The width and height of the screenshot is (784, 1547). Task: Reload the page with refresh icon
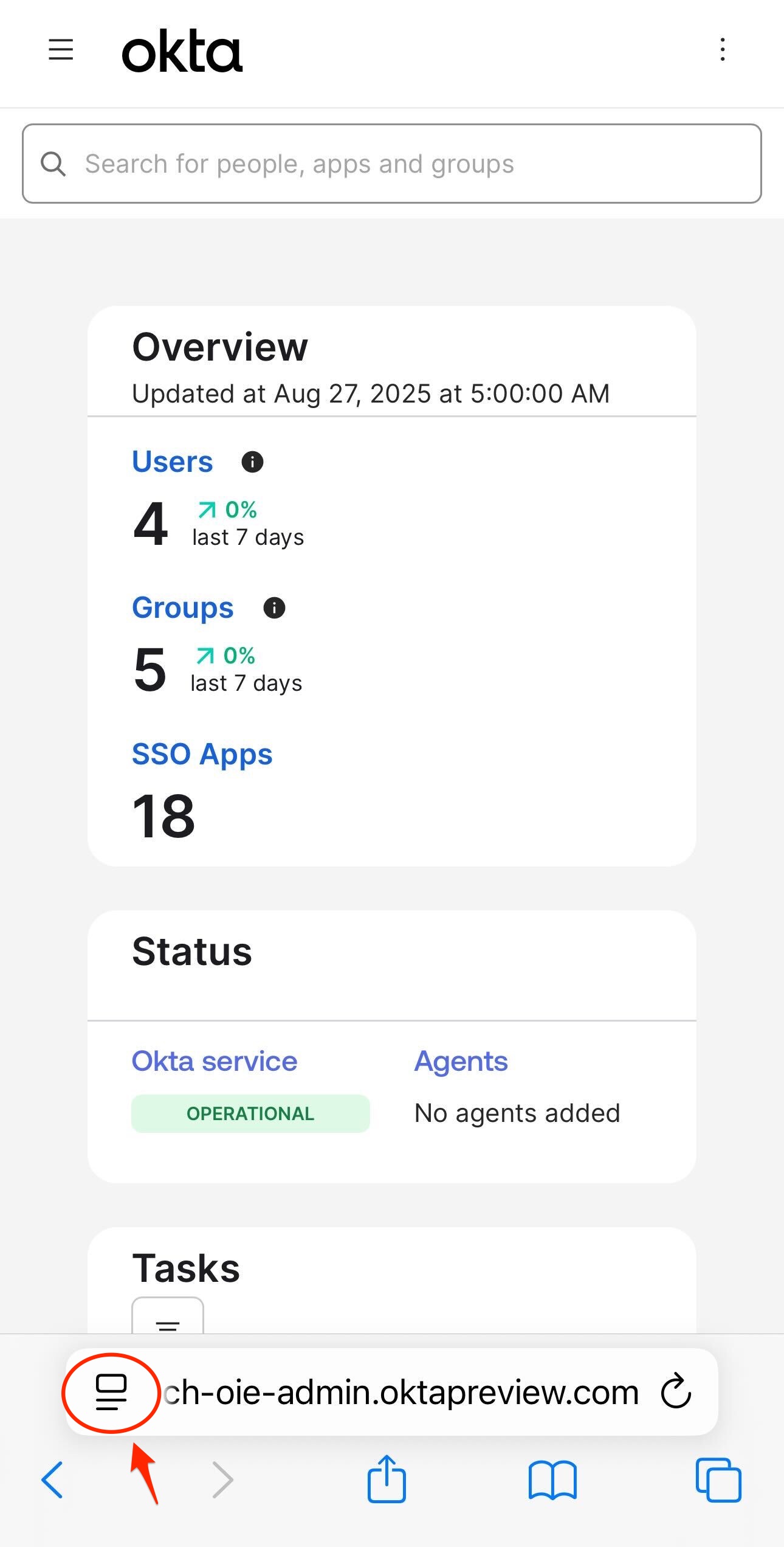(x=676, y=1391)
